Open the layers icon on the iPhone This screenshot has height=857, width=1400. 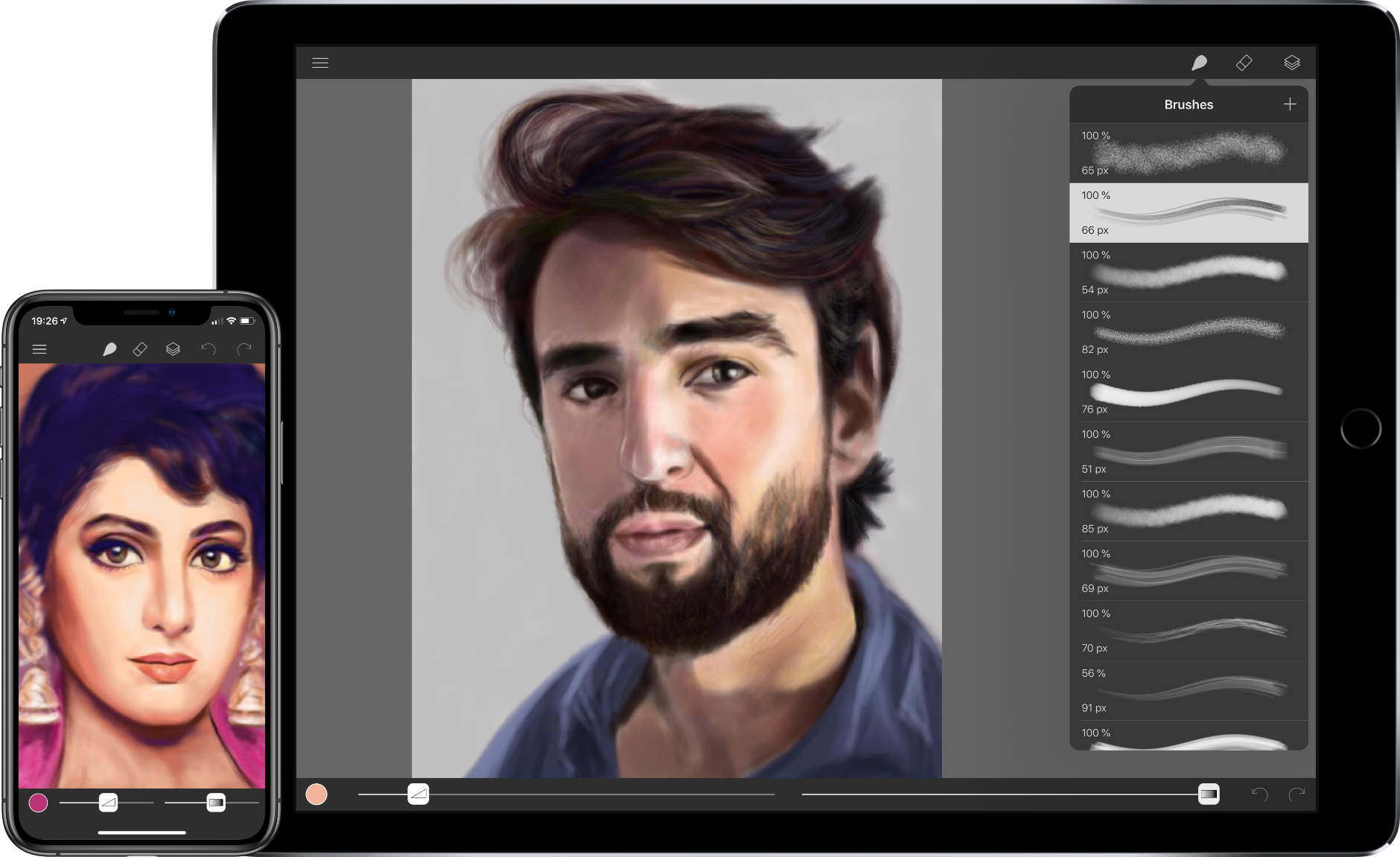(173, 349)
